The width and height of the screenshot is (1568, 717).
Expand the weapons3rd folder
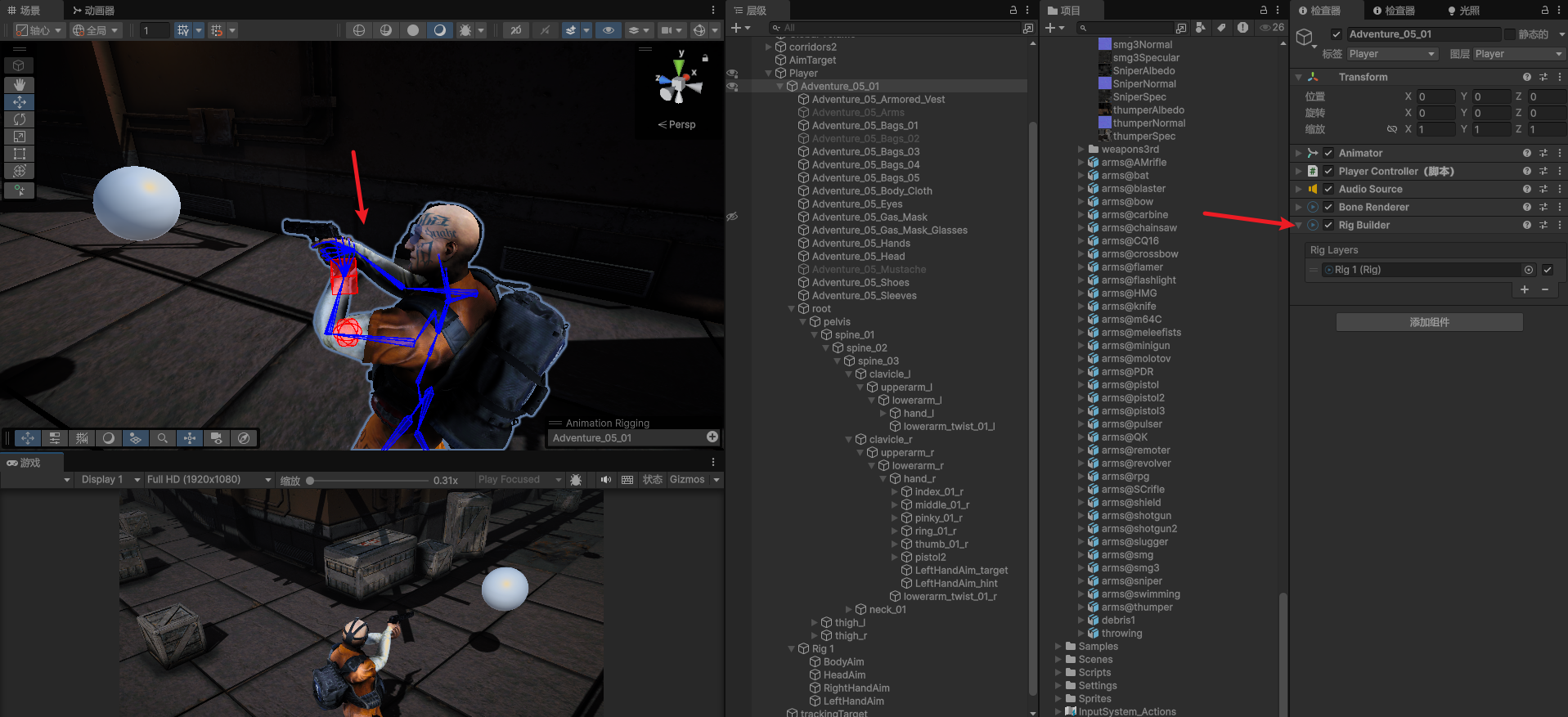pyautogui.click(x=1081, y=150)
